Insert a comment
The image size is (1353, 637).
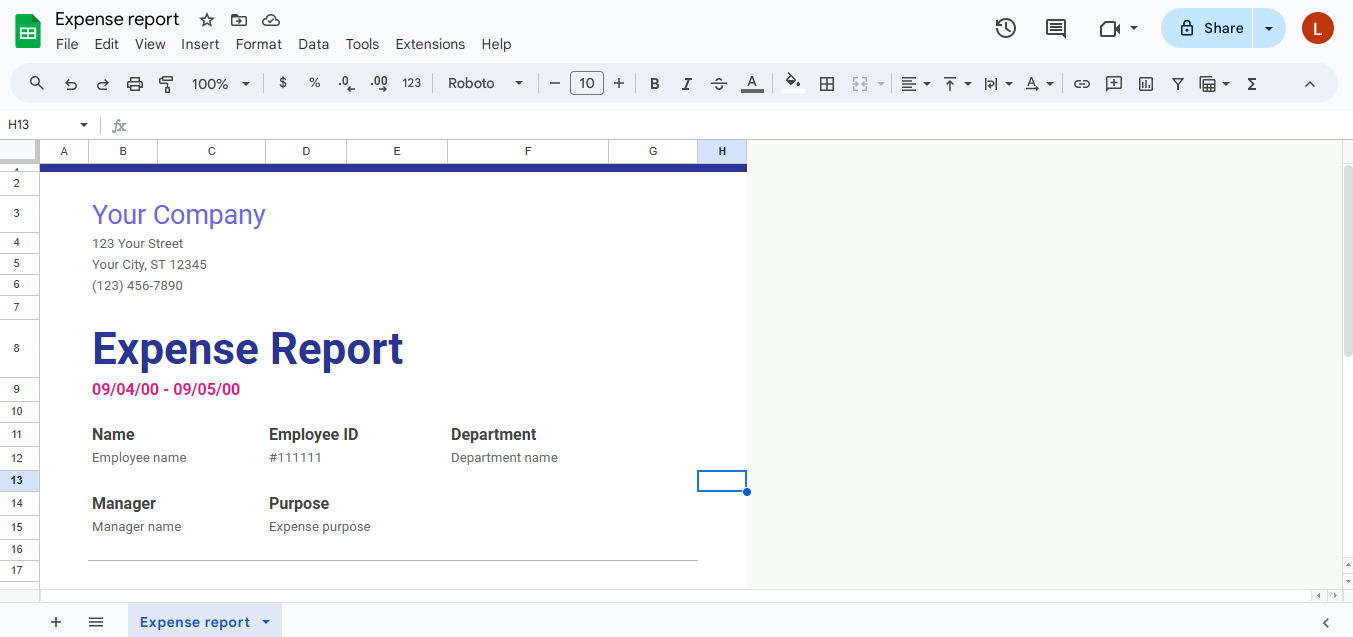(x=1113, y=83)
